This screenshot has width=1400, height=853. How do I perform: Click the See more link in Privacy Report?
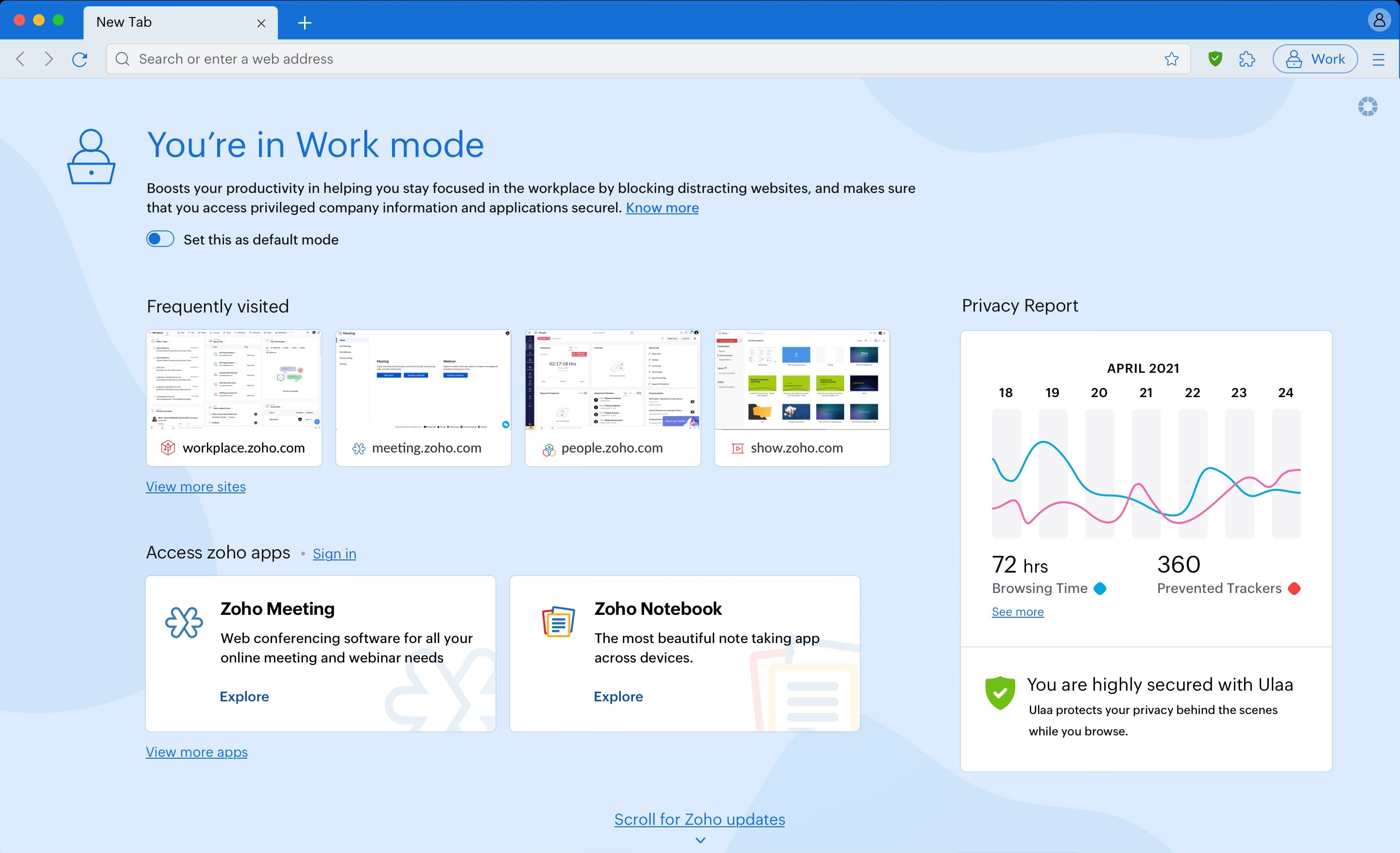point(1016,612)
